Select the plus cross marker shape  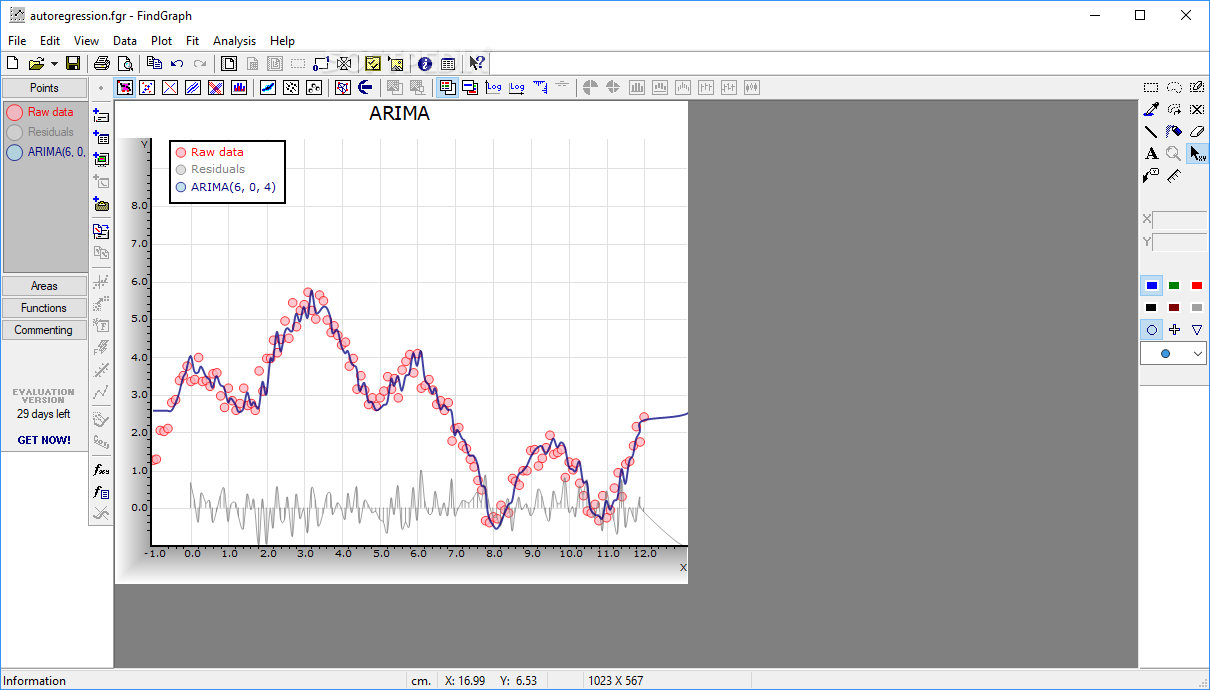pyautogui.click(x=1174, y=329)
